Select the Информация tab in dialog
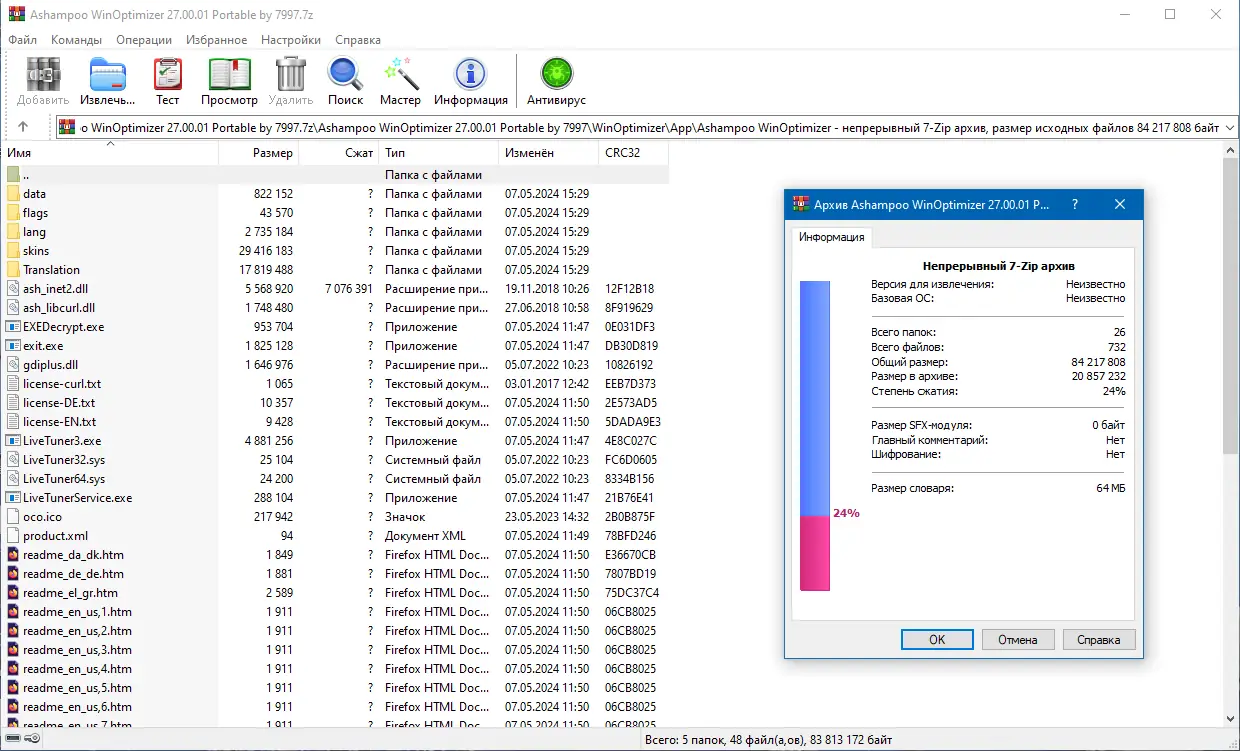The height and width of the screenshot is (751, 1240). click(x=832, y=237)
